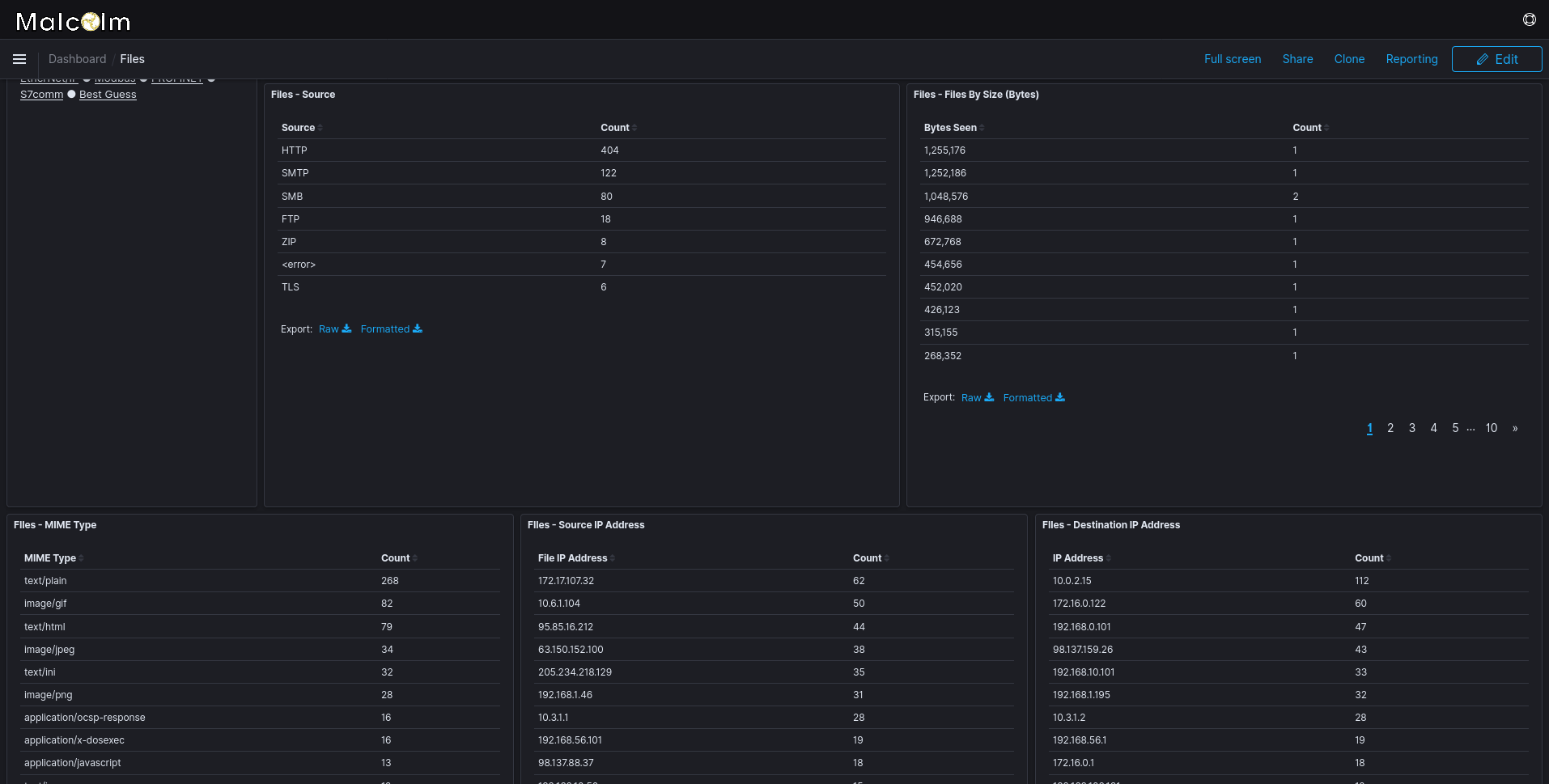Open the S7comm link
The height and width of the screenshot is (784, 1549).
click(41, 95)
